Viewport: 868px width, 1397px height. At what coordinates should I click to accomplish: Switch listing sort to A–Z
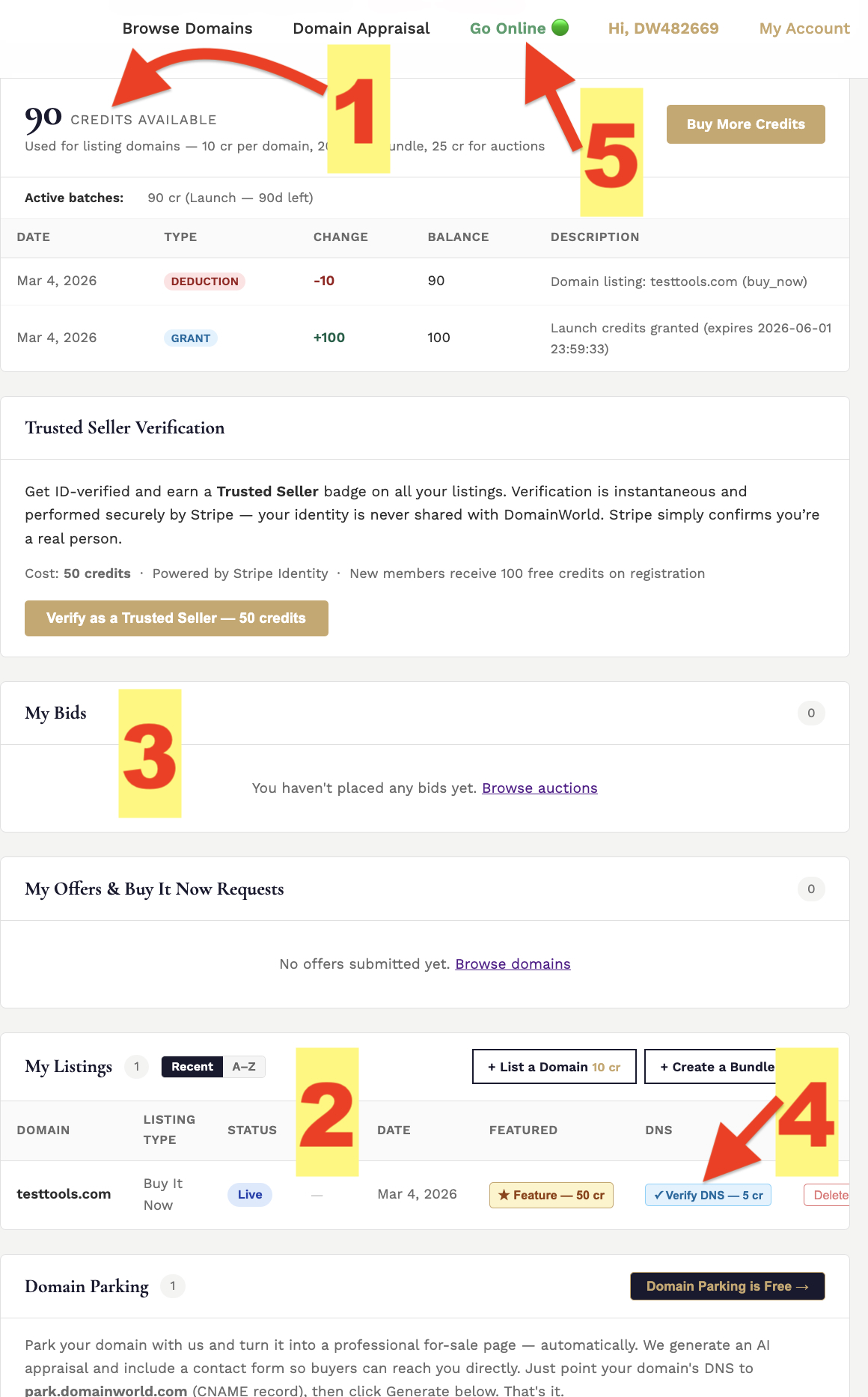point(245,1067)
